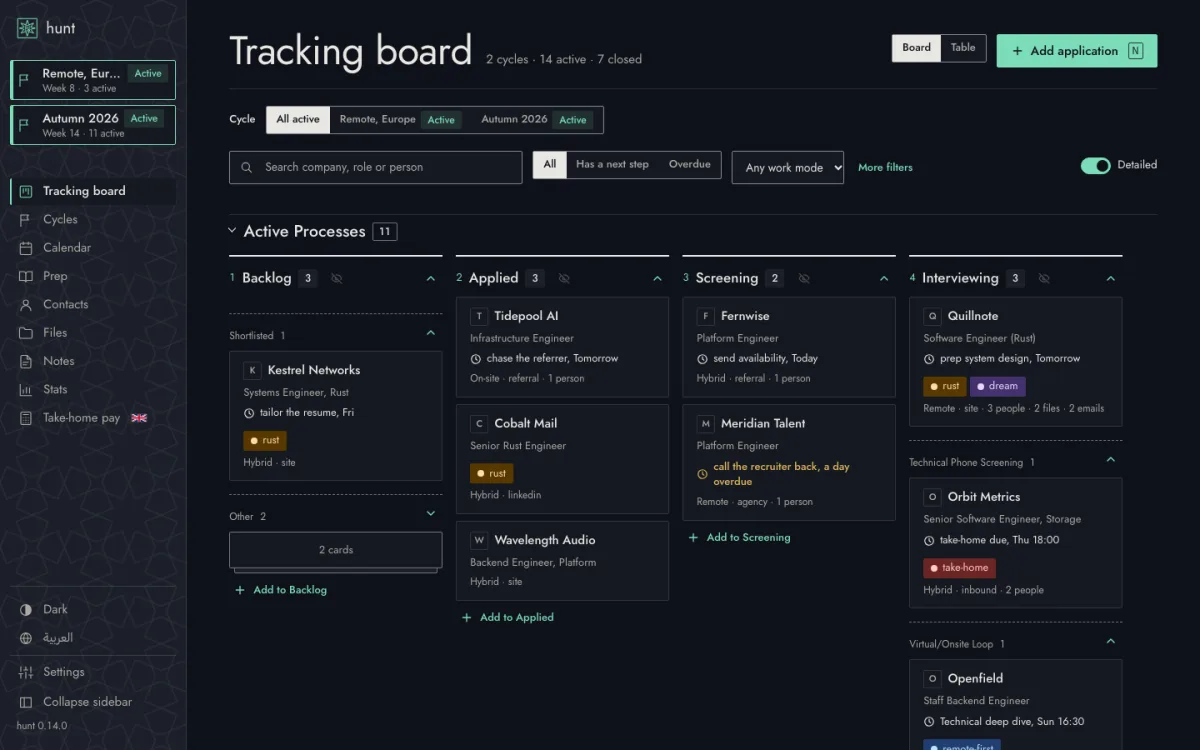
Task: Click the Kestrel Networks K avatar
Action: 252,370
